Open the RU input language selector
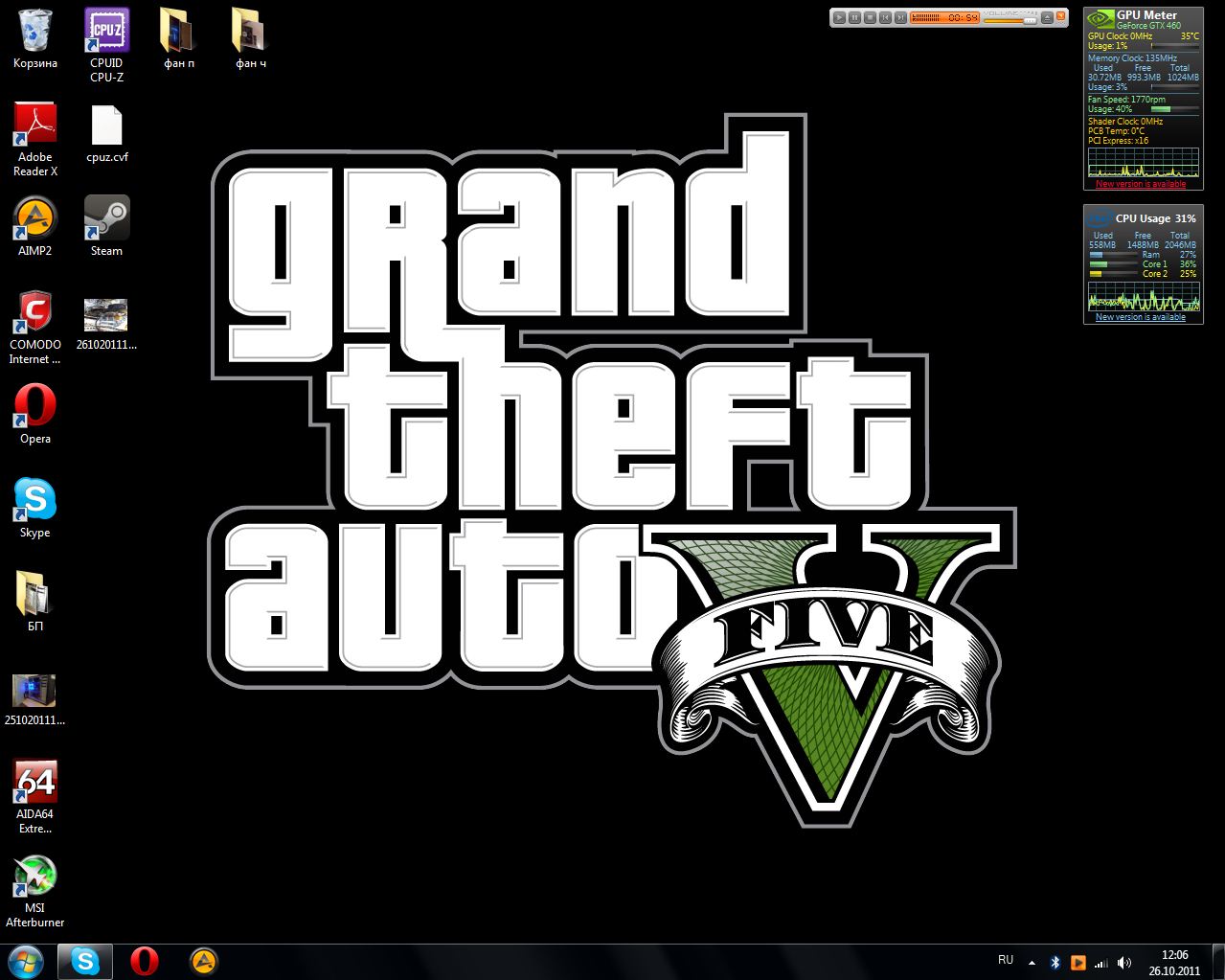 pos(1006,960)
